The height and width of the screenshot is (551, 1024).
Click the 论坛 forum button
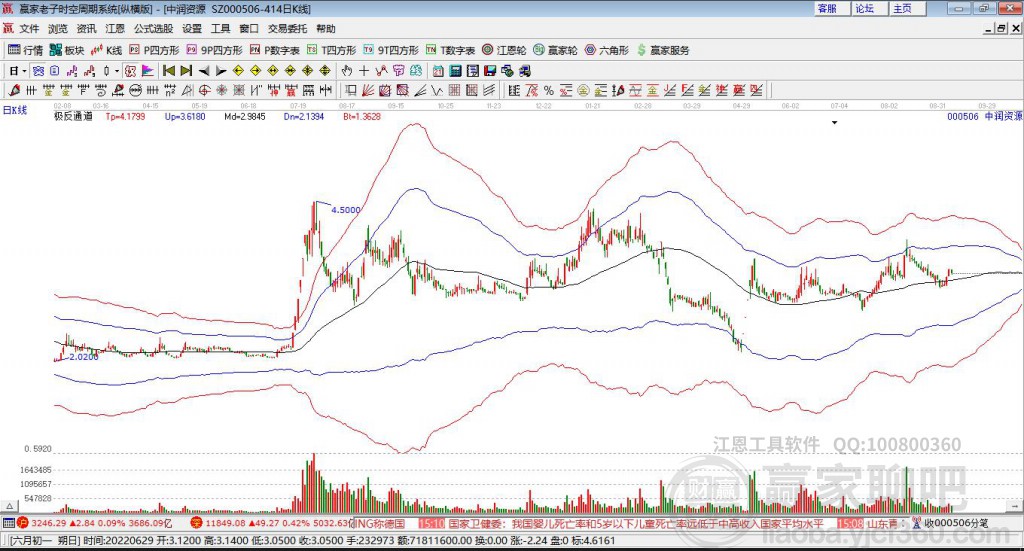pyautogui.click(x=869, y=8)
